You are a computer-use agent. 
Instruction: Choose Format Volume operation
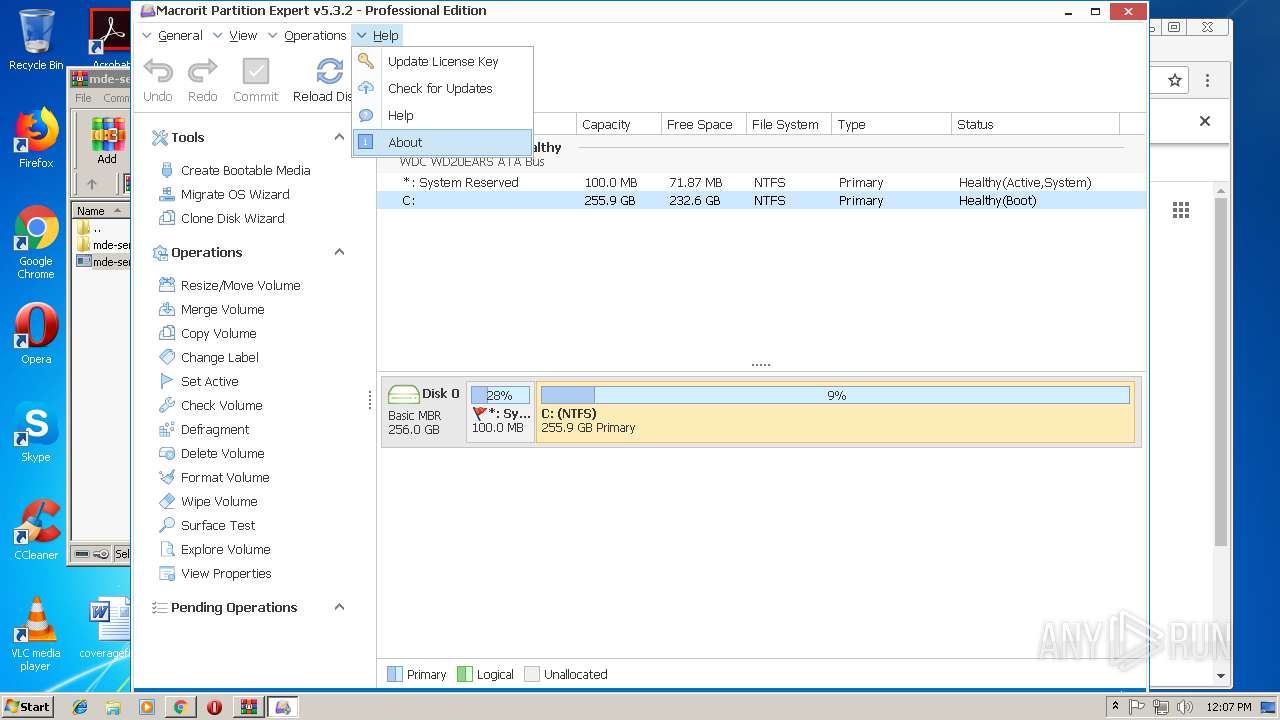pyautogui.click(x=214, y=477)
